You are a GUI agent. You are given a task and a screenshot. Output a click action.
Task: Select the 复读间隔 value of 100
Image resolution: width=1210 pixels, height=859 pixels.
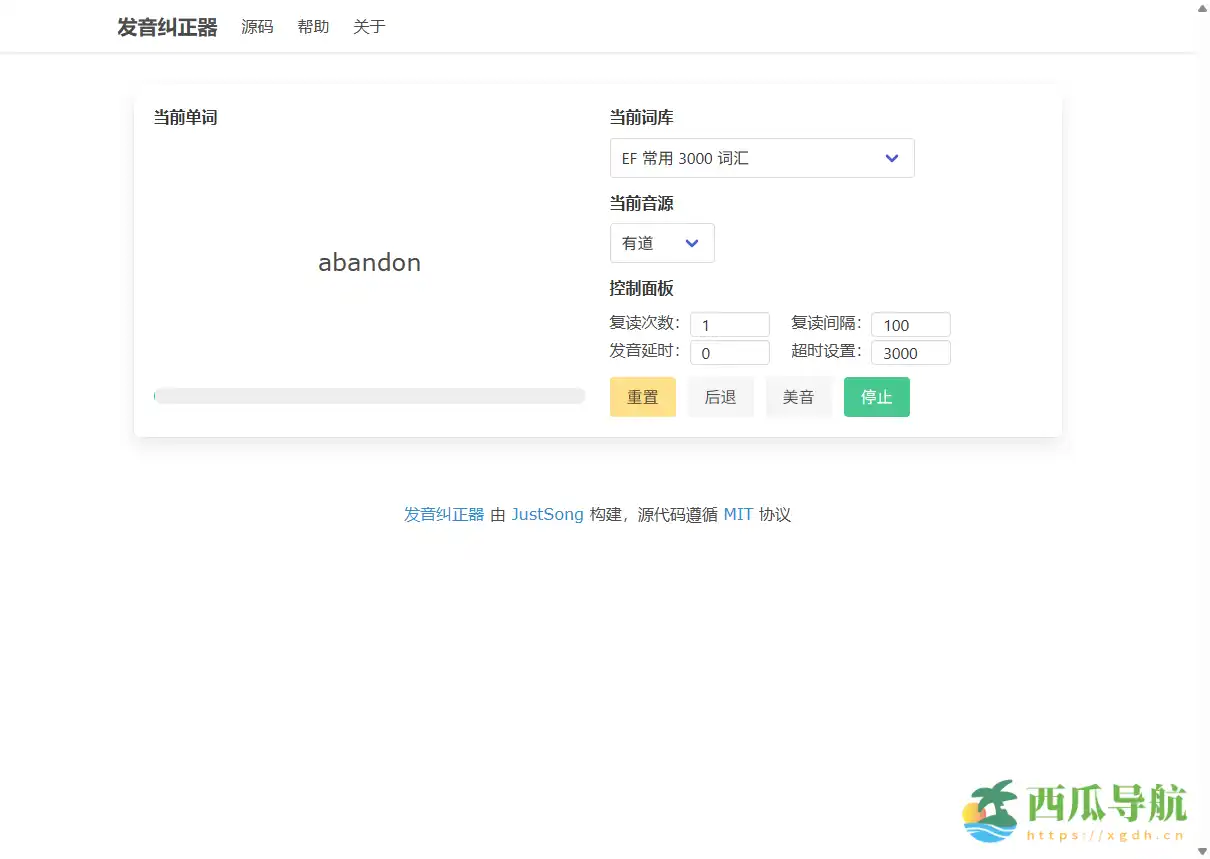pos(910,324)
